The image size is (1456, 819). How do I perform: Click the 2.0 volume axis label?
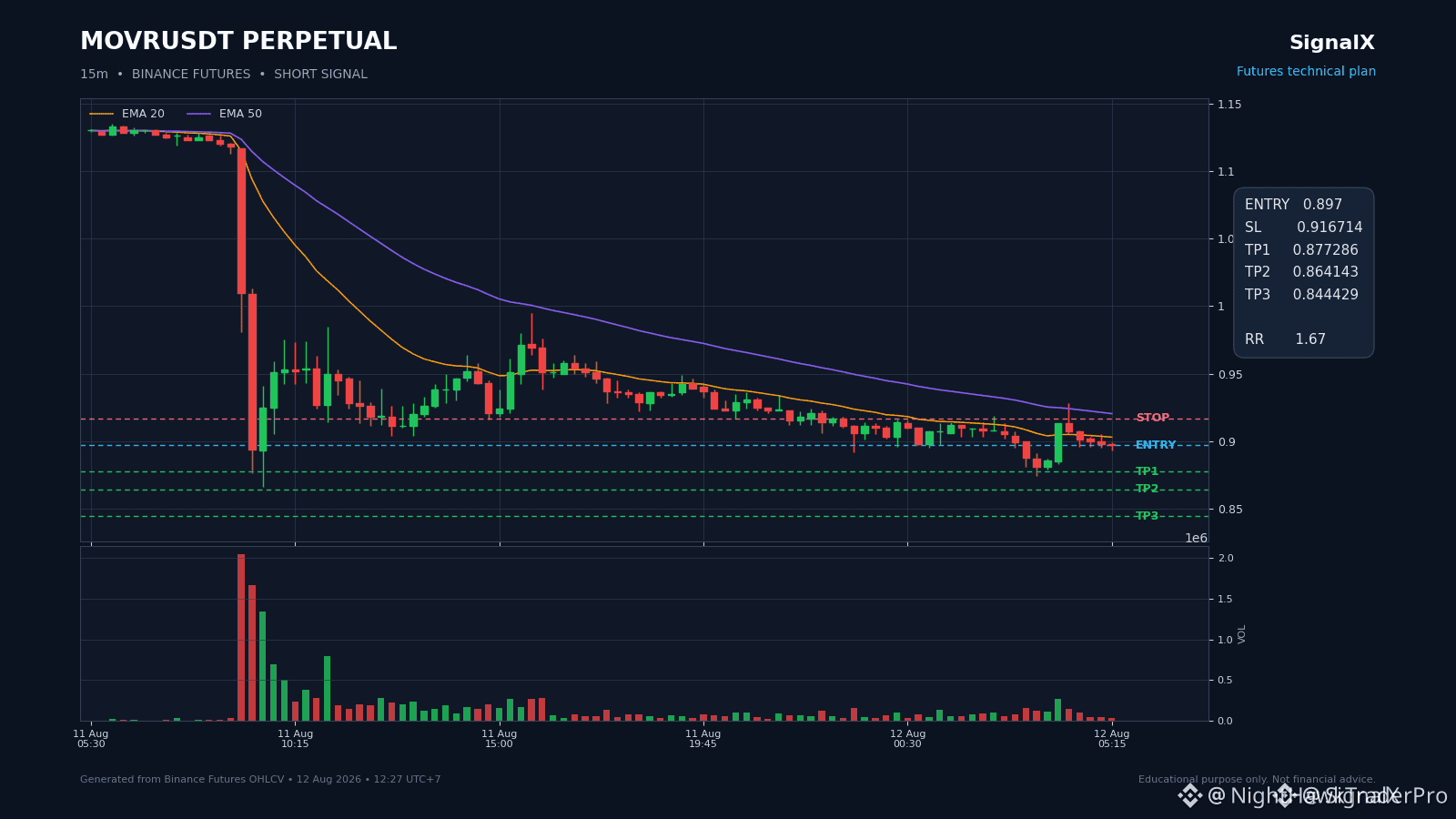point(1226,558)
